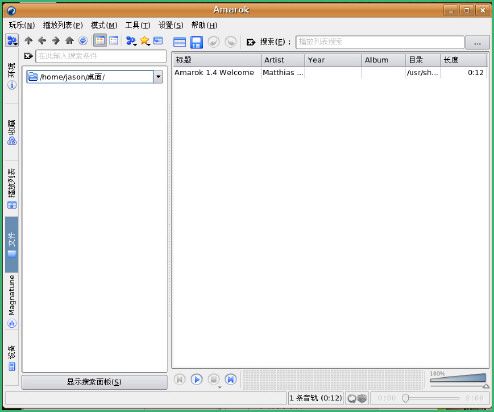The height and width of the screenshot is (412, 494).
Task: Select the Amarok 1.4 Welcome track row
Action: click(330, 73)
